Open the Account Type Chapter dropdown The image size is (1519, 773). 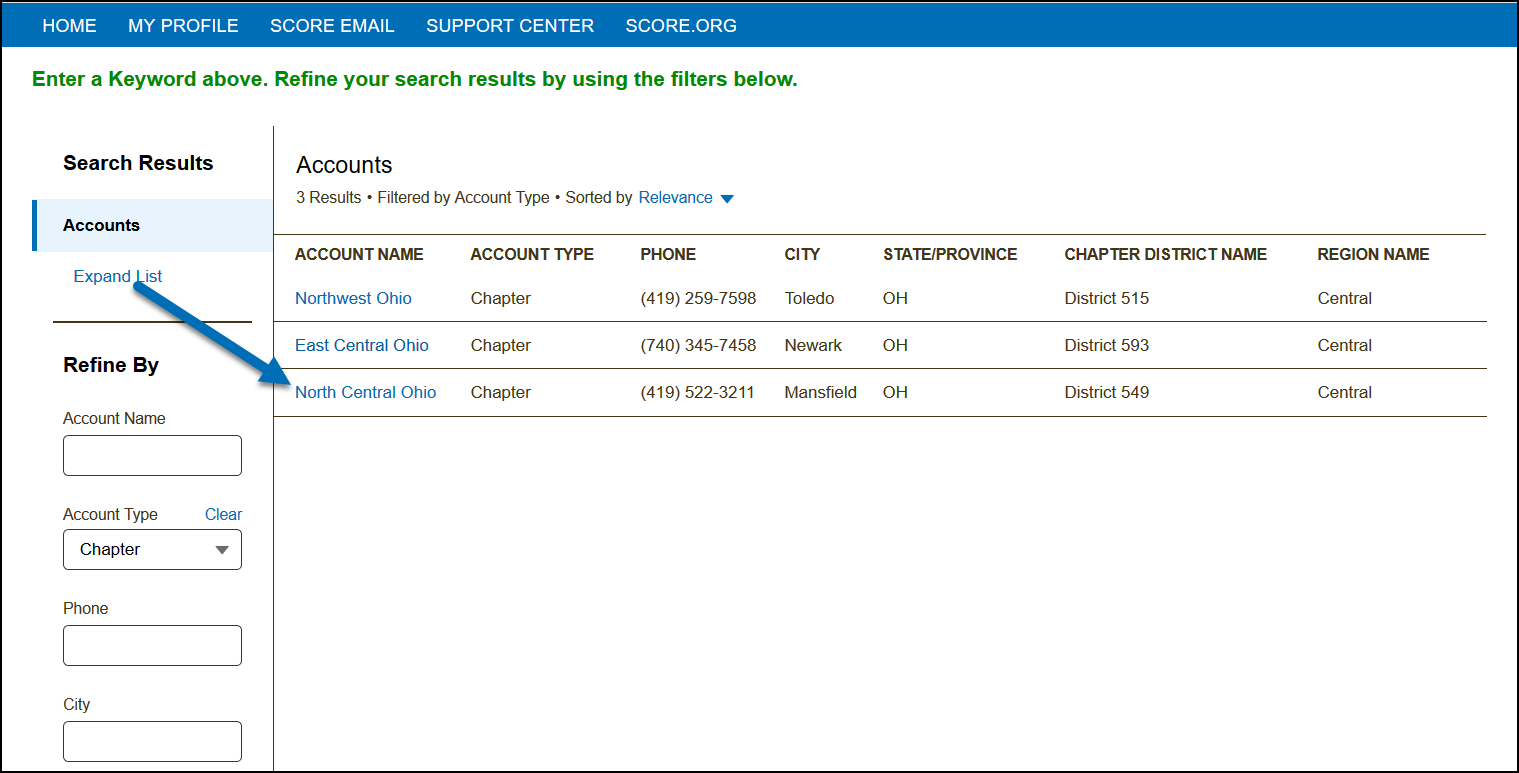click(x=152, y=549)
